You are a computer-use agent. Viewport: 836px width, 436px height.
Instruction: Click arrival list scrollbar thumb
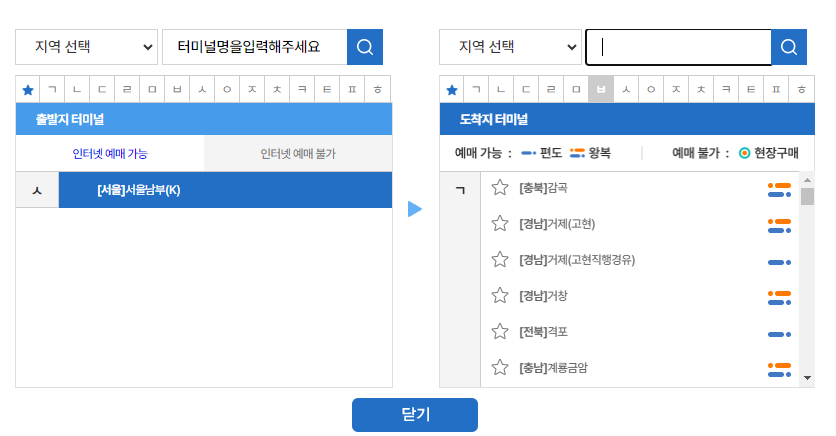[x=807, y=196]
